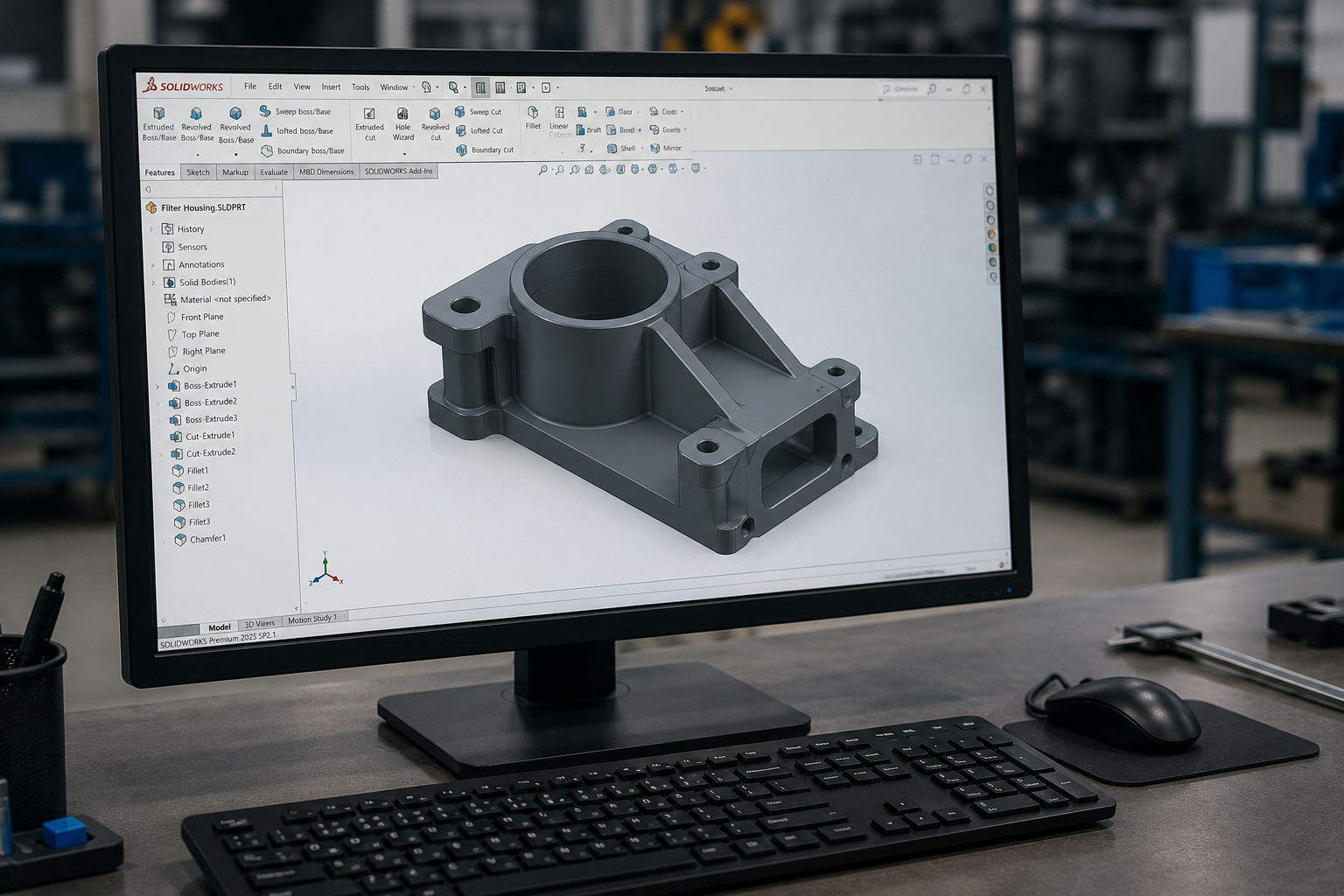Screen dimensions: 1344x896
Task: Open the Hole Wizard tool
Action: pyautogui.click(x=402, y=124)
